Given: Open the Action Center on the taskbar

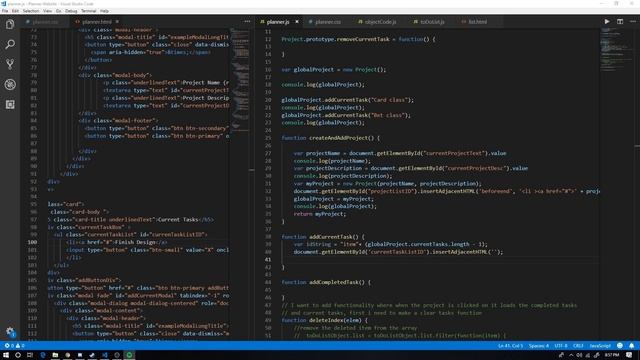Looking at the screenshot, I should point(629,355).
